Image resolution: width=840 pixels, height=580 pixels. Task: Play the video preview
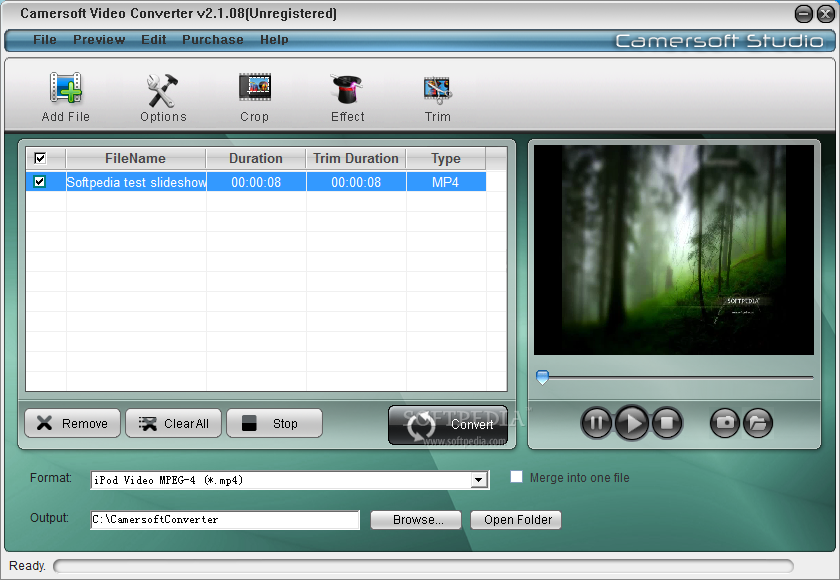632,423
